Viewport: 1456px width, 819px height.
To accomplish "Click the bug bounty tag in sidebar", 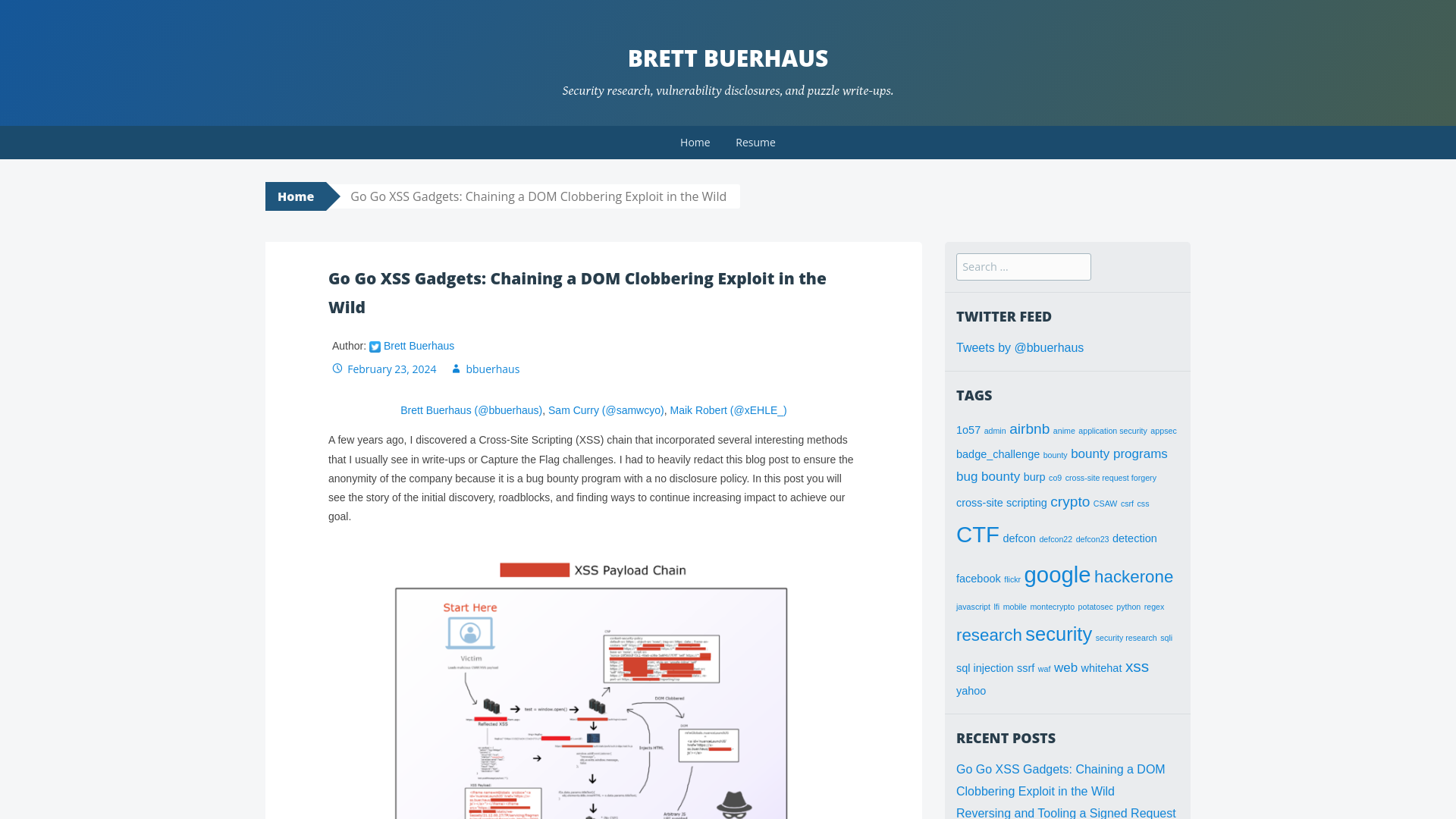I will click(988, 476).
